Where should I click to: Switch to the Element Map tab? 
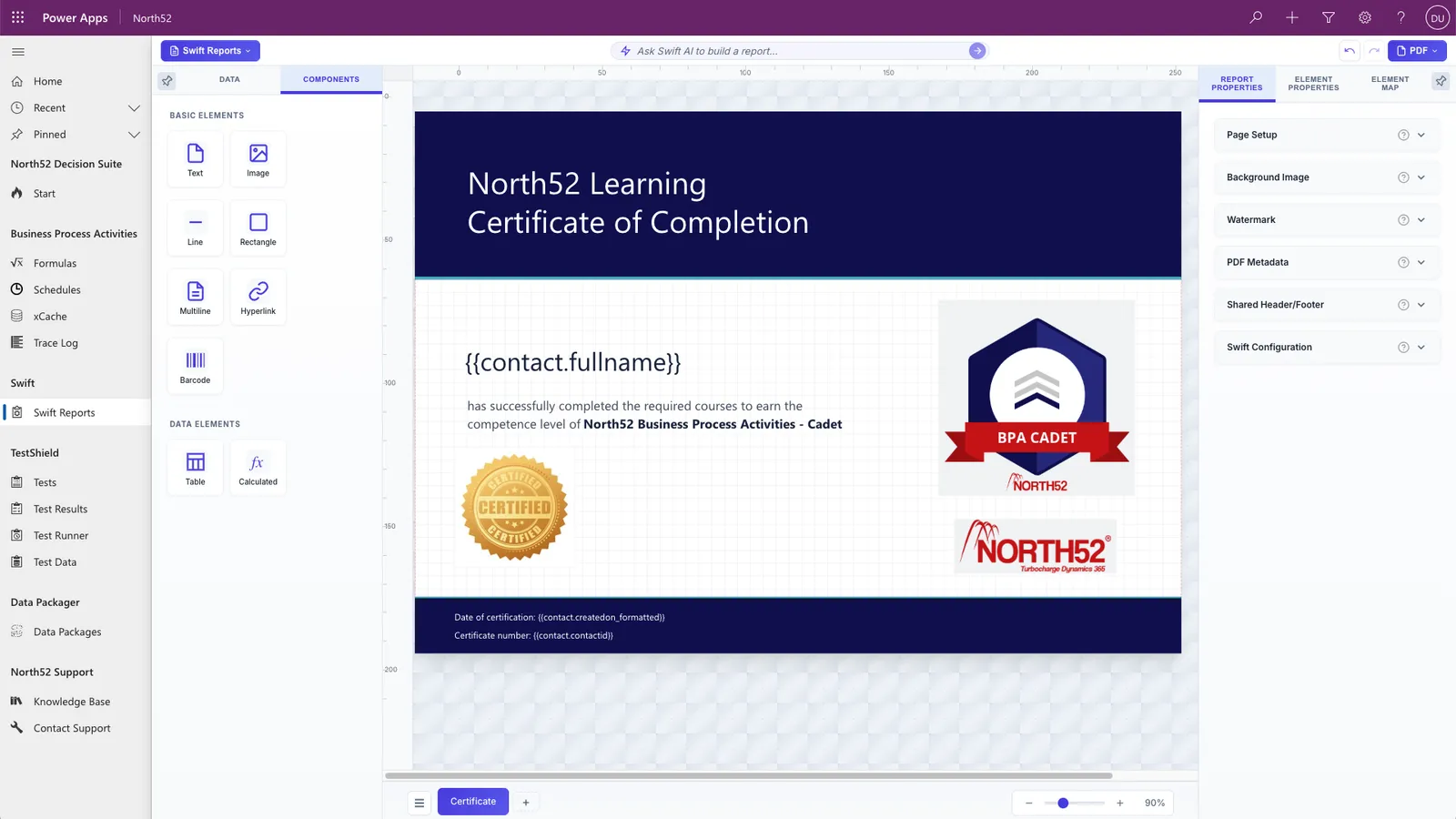click(x=1390, y=84)
